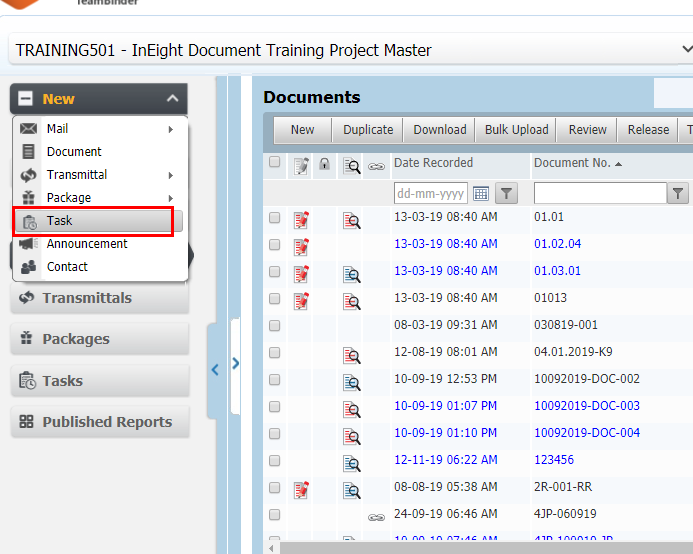
Task: Click the Date Recorded filter funnel icon
Action: pyautogui.click(x=506, y=193)
